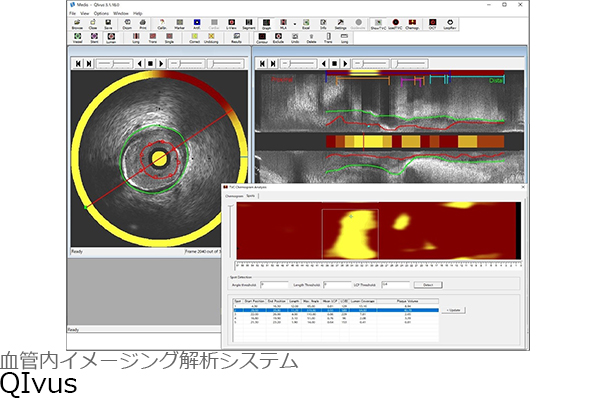Stop playback in the longitudinal view
Viewport: 600px width, 400px height.
(334, 64)
